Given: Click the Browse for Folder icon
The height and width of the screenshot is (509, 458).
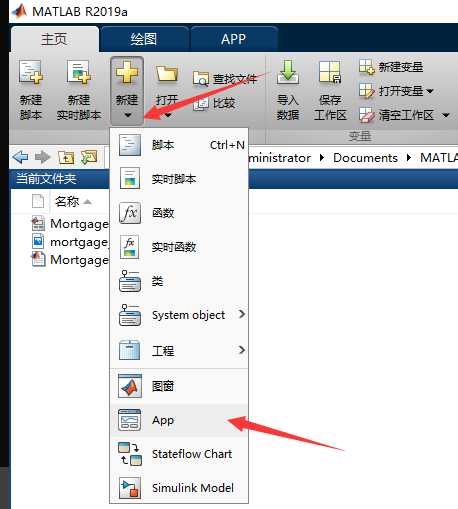Looking at the screenshot, I should point(89,157).
